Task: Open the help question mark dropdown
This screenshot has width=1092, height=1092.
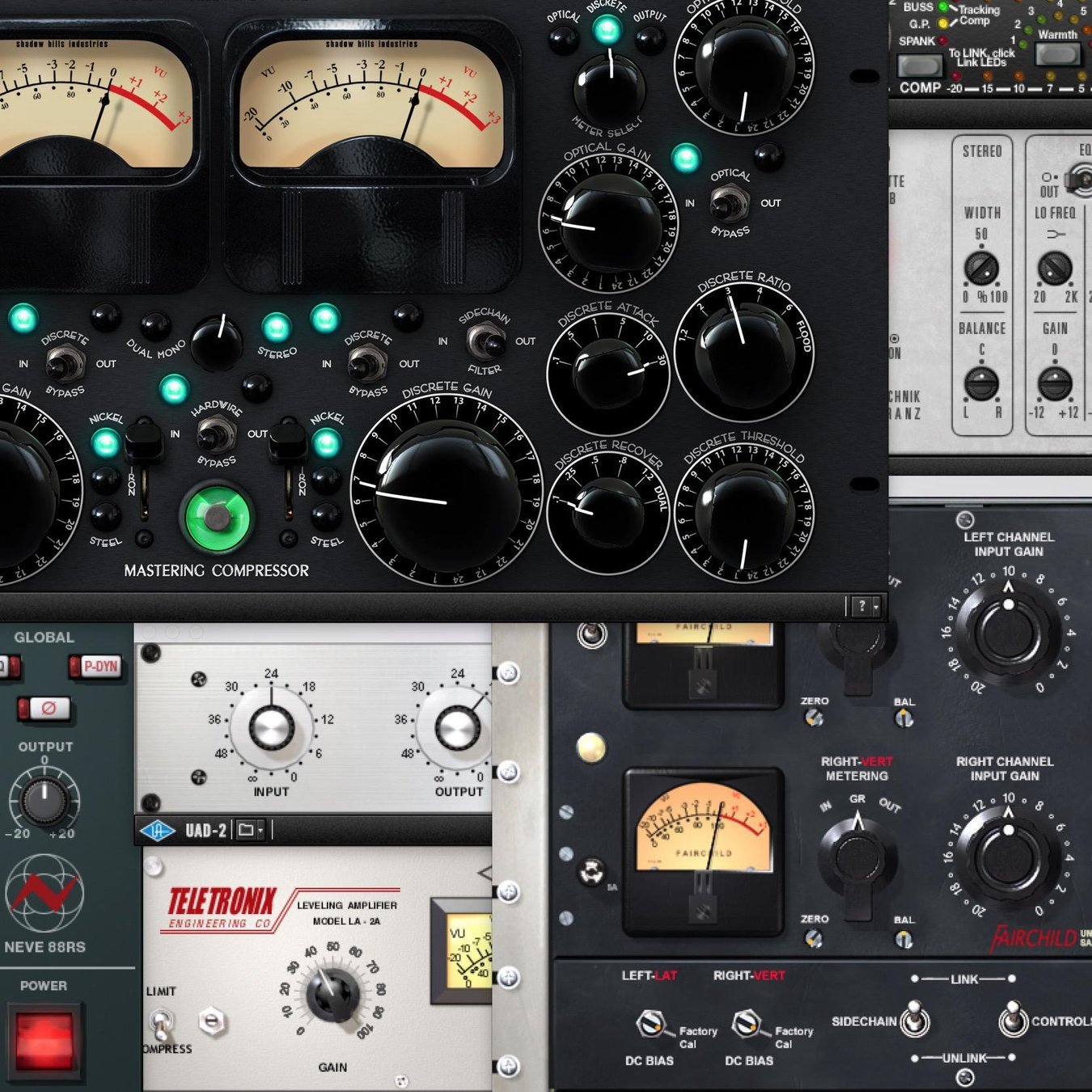Action: click(865, 605)
